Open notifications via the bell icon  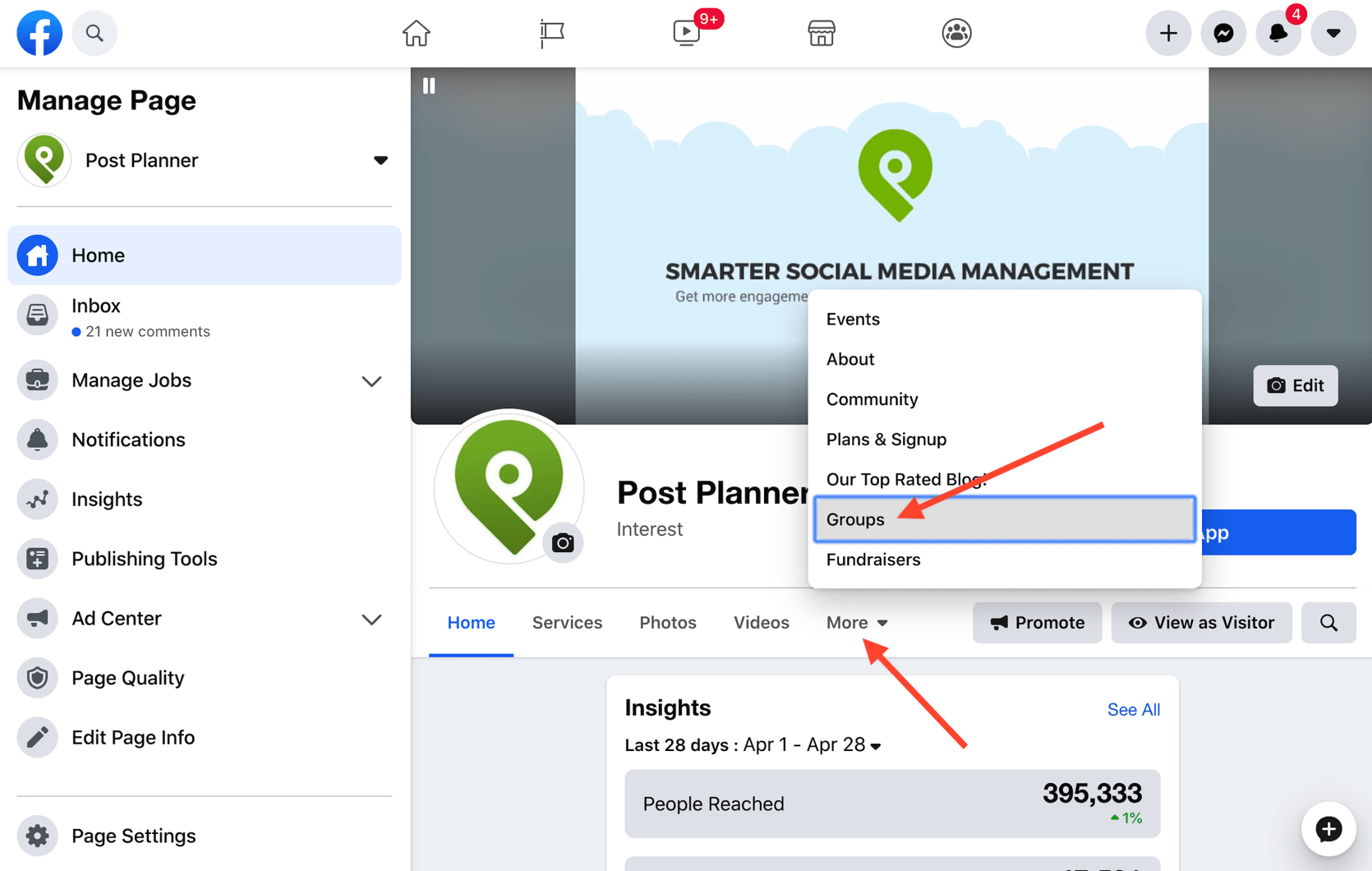[1278, 33]
